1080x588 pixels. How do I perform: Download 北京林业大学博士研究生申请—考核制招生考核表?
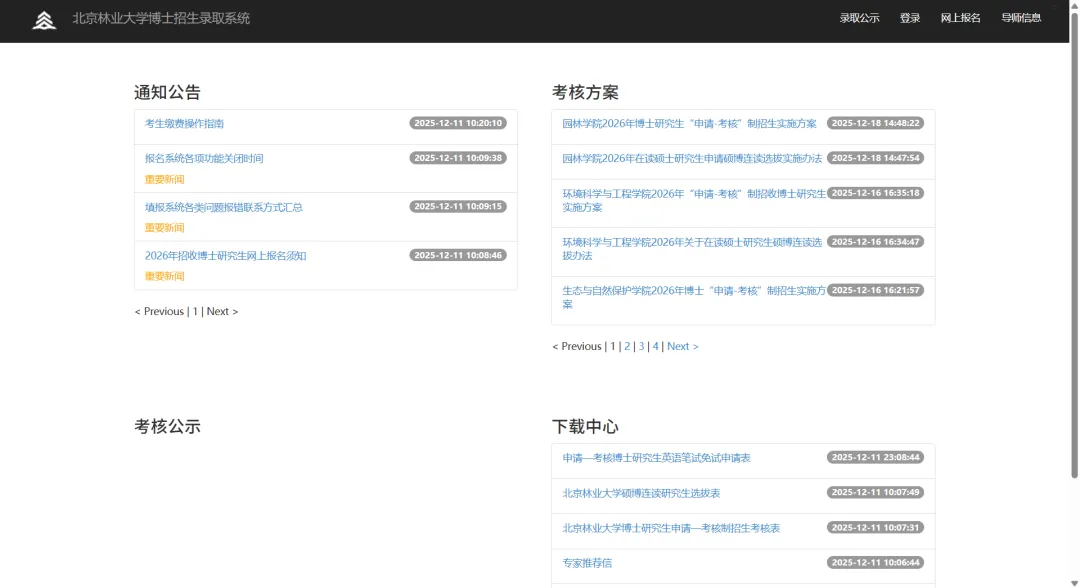pos(671,528)
